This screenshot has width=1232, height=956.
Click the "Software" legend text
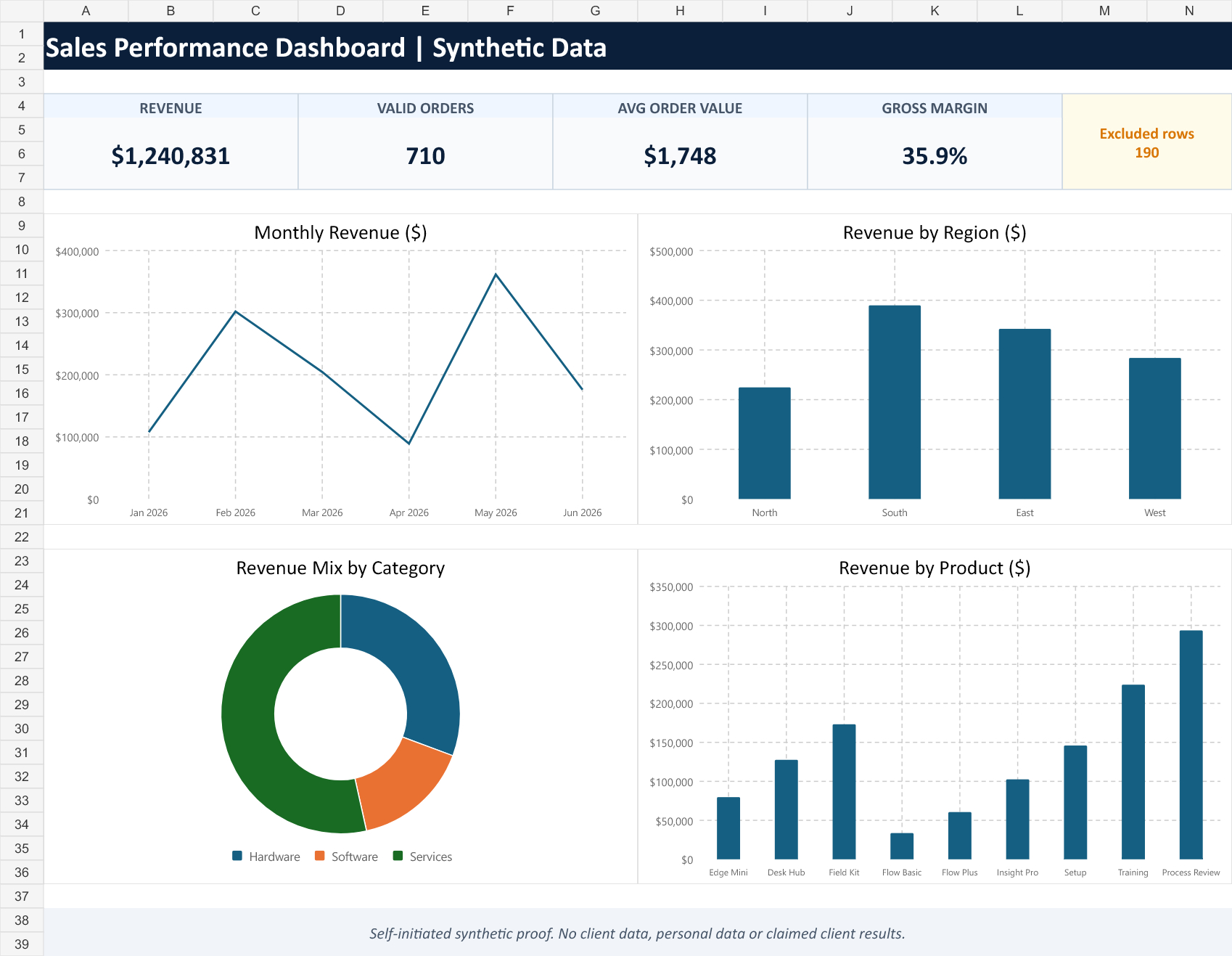[355, 857]
